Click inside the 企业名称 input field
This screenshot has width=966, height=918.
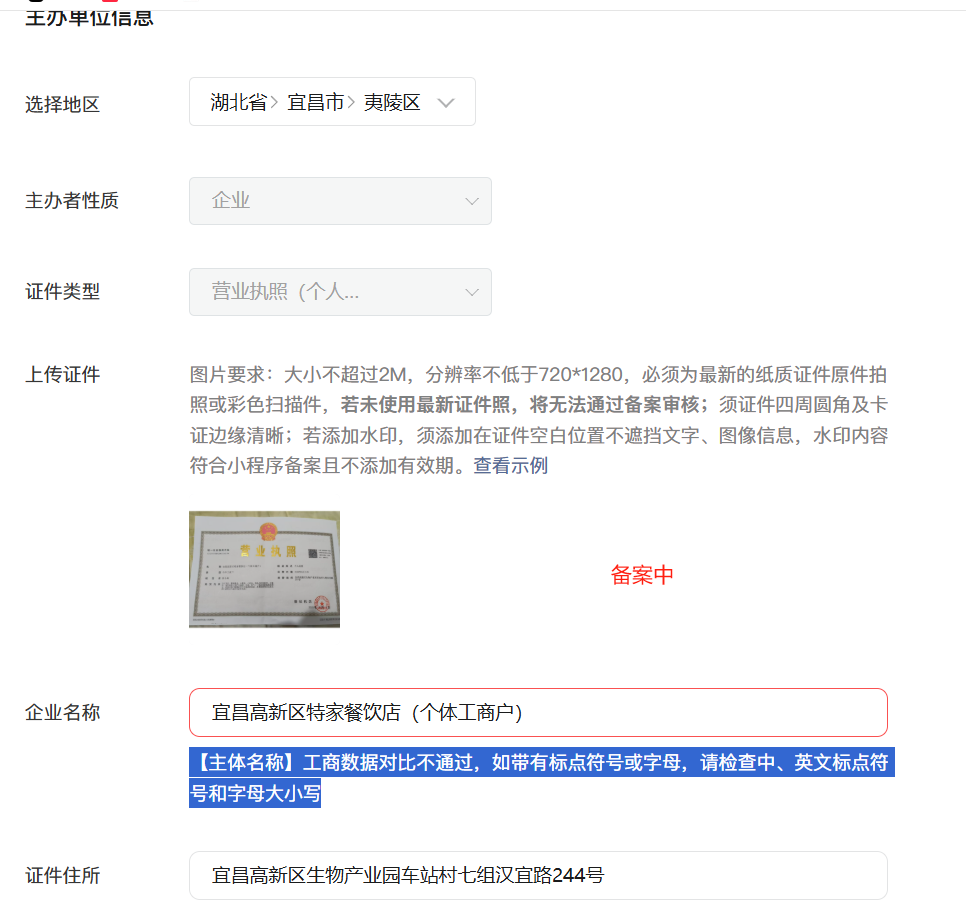538,712
